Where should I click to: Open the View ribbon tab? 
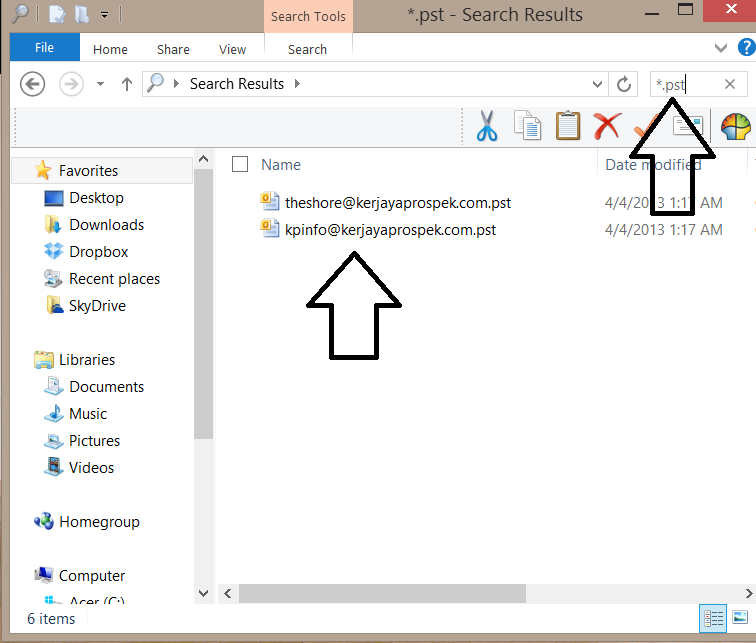pyautogui.click(x=232, y=49)
